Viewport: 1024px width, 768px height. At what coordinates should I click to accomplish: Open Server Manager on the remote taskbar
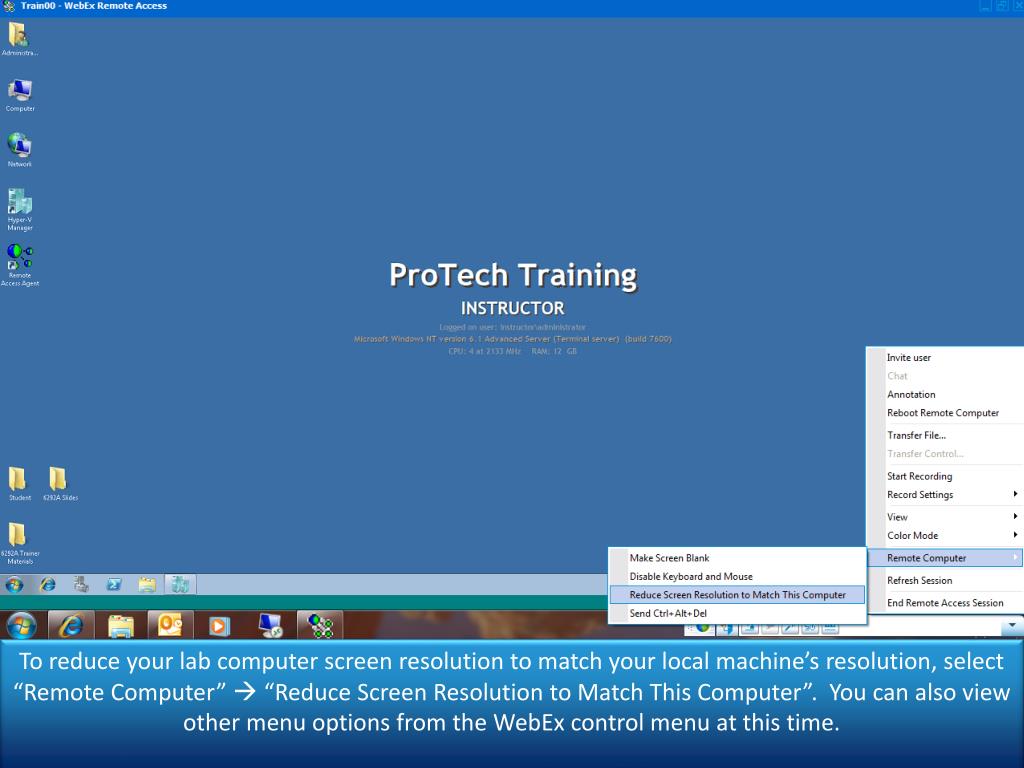[81, 584]
